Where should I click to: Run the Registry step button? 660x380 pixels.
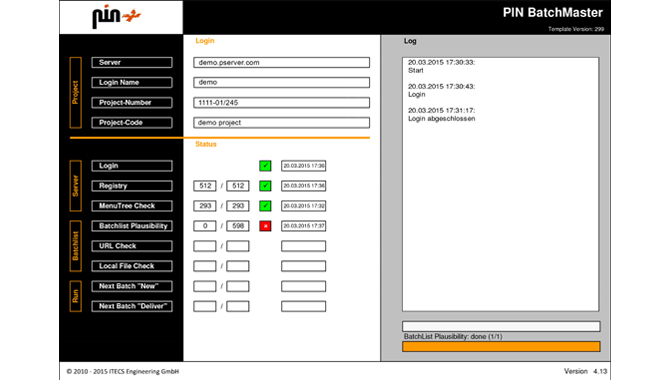[x=132, y=186]
